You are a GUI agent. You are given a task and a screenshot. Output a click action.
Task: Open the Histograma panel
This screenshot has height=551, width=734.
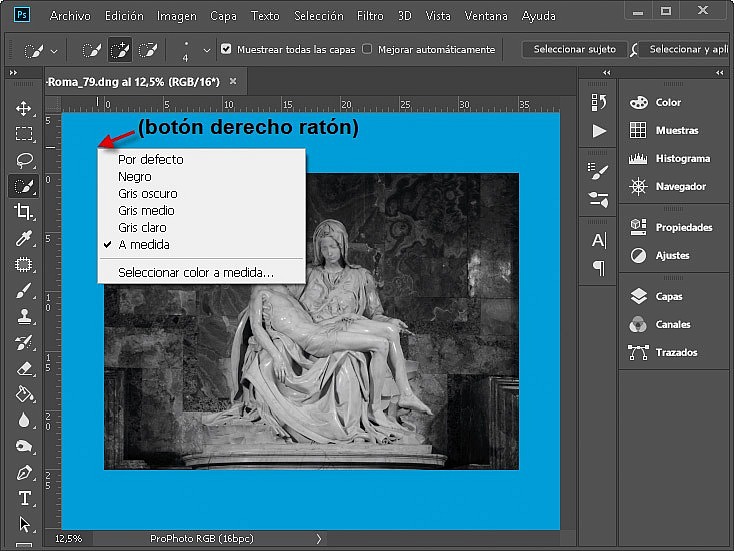click(668, 158)
